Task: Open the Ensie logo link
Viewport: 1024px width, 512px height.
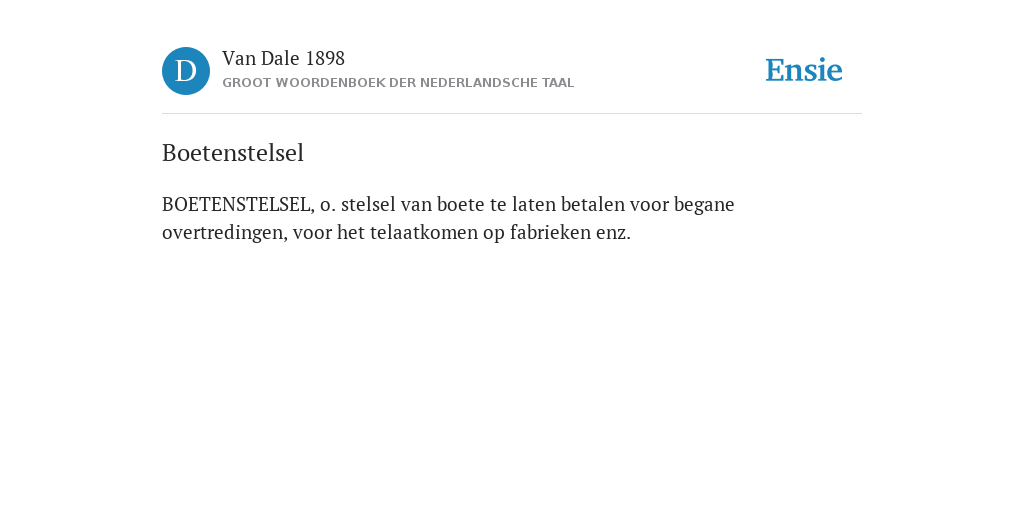Action: [x=804, y=70]
